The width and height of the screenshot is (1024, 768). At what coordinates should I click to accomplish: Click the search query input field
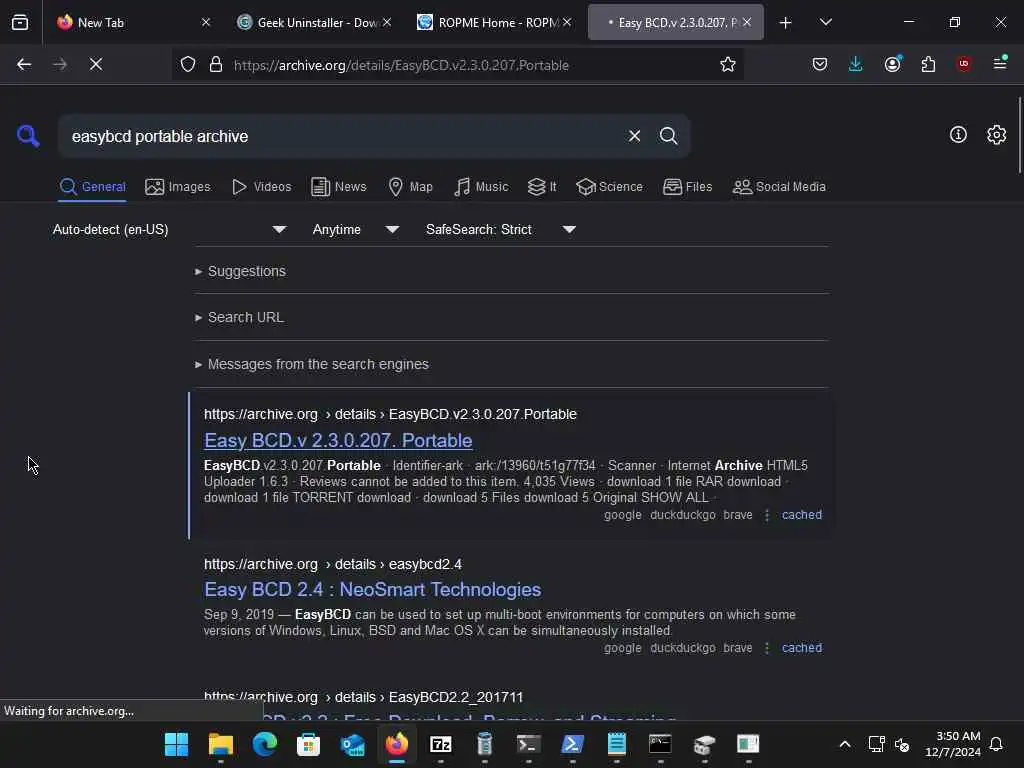click(343, 136)
